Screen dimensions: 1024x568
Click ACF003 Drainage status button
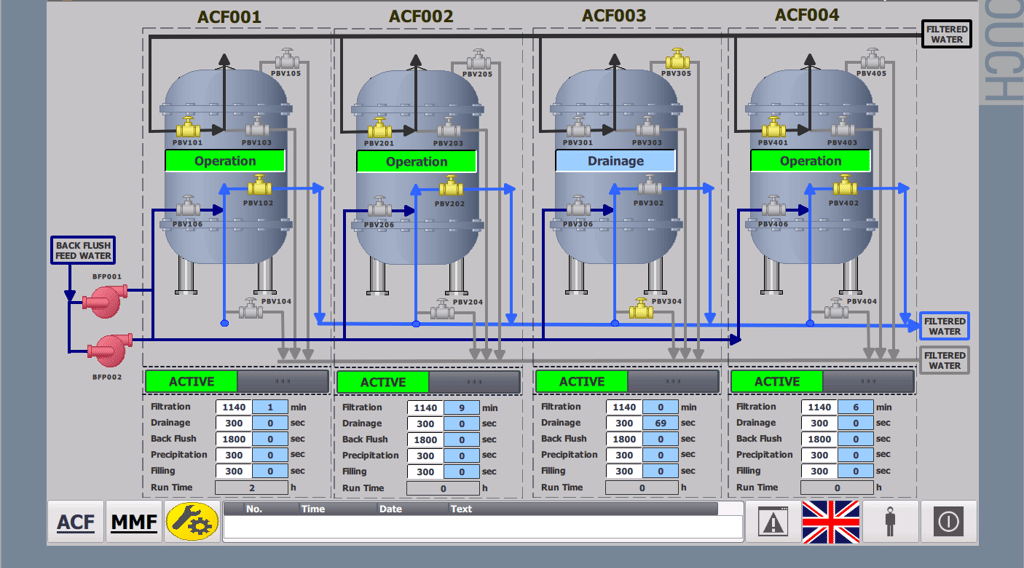[615, 161]
